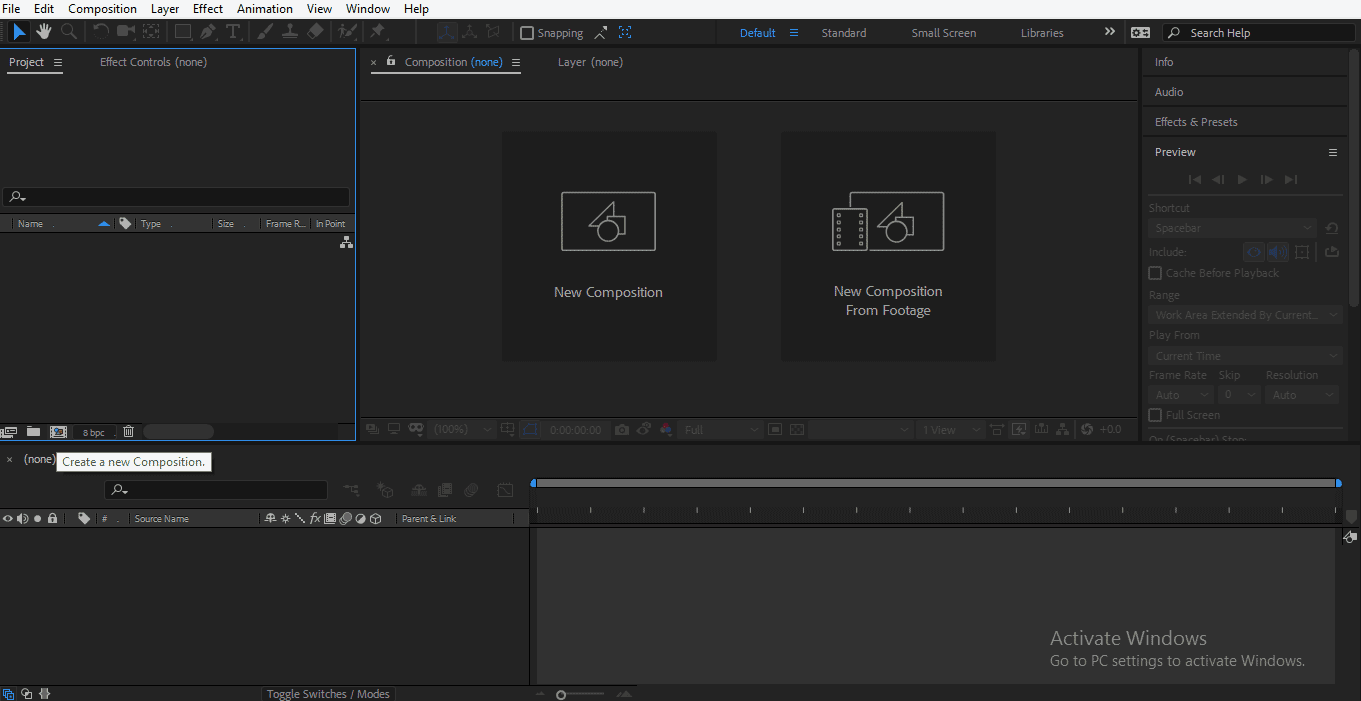Click Toggle Switches / Modes button

click(328, 693)
